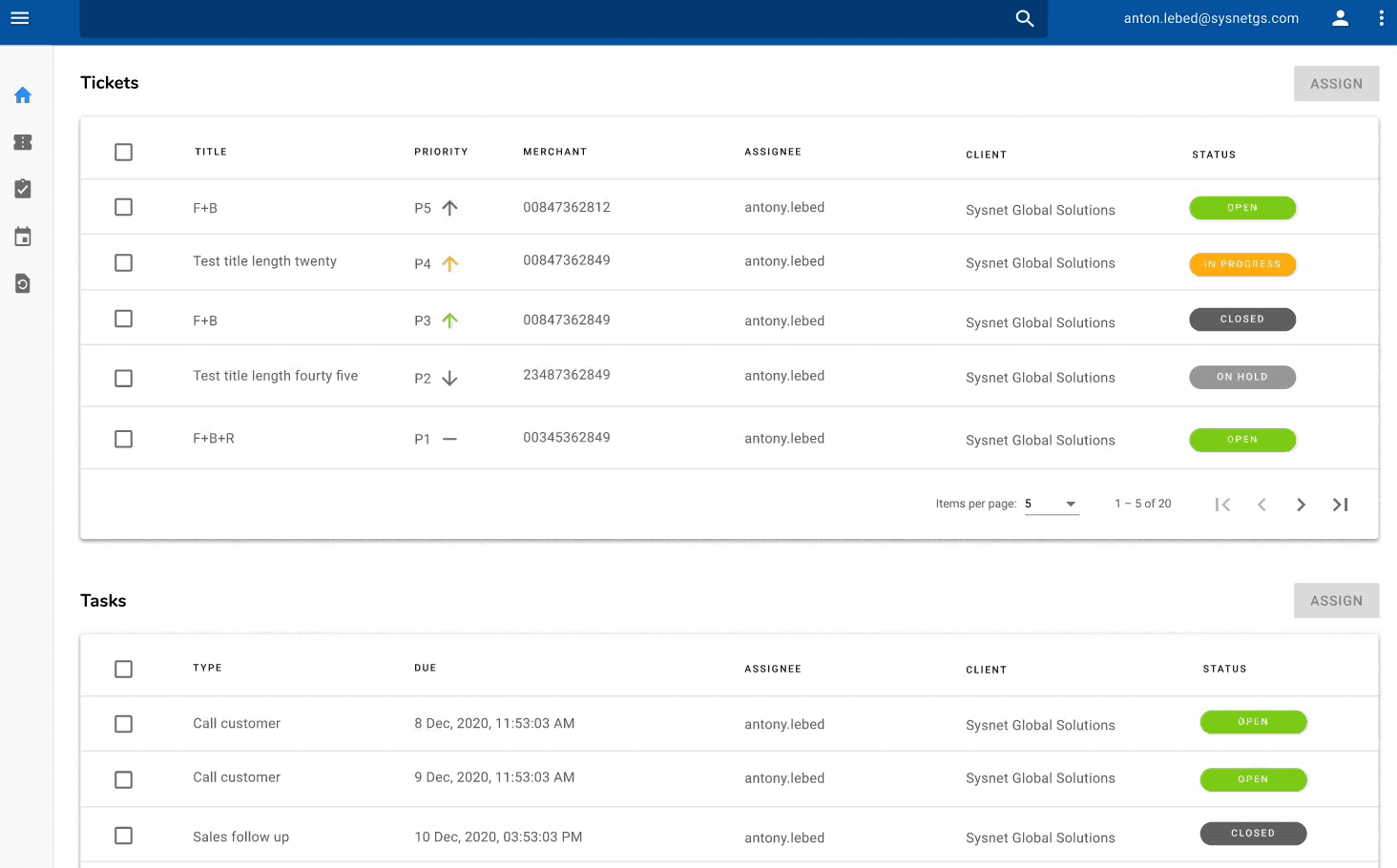Click due date 10 Dec, 2020, 03:53:03 PM

tap(498, 837)
